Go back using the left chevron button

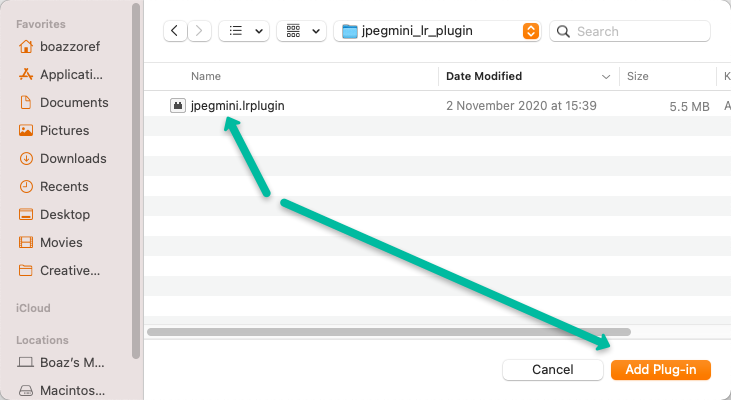[x=175, y=31]
